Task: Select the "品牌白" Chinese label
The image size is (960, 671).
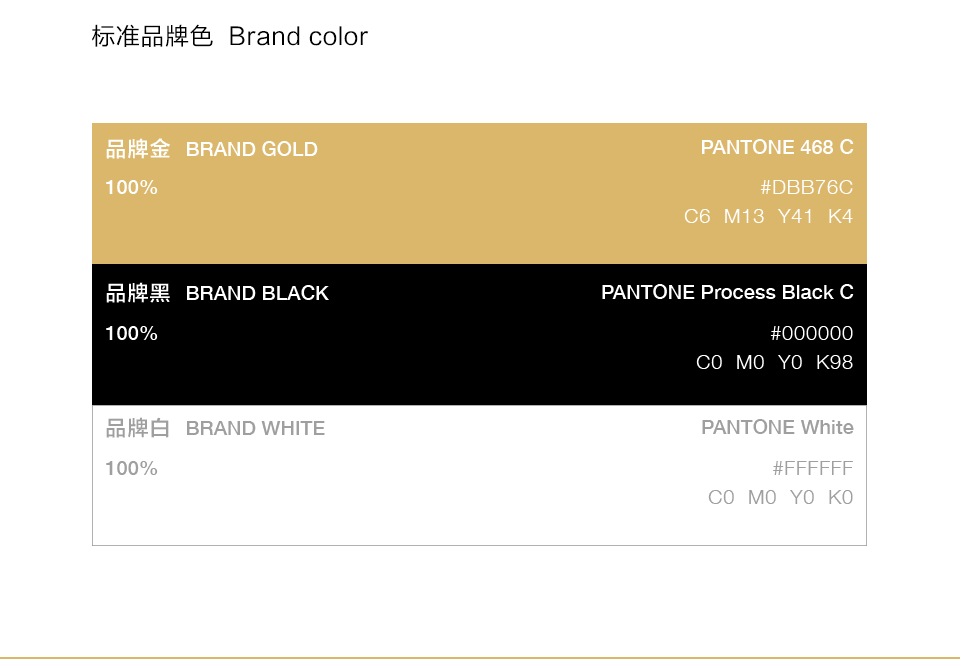Action: [138, 429]
